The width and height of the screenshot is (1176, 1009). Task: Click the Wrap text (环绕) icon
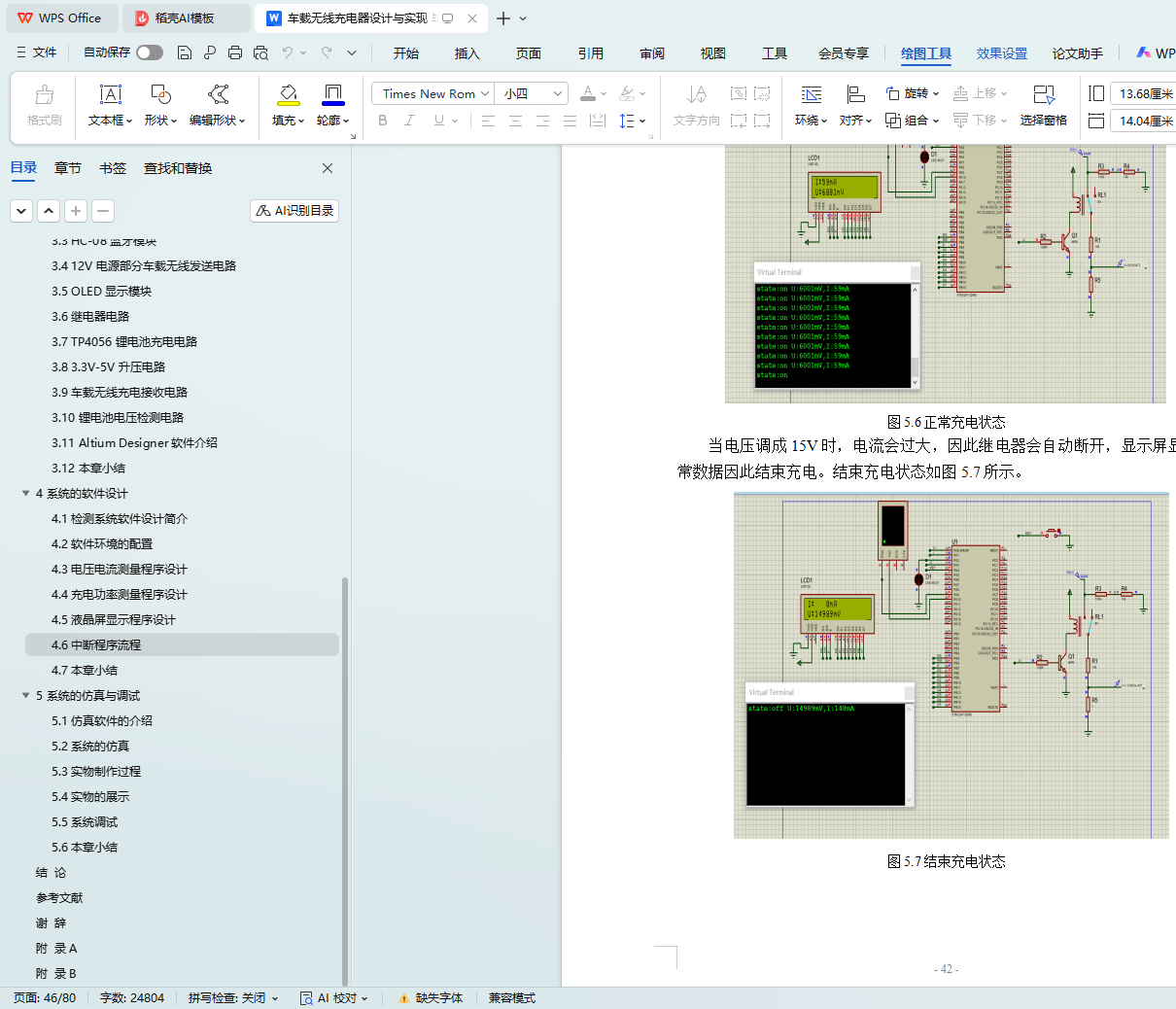point(811,94)
